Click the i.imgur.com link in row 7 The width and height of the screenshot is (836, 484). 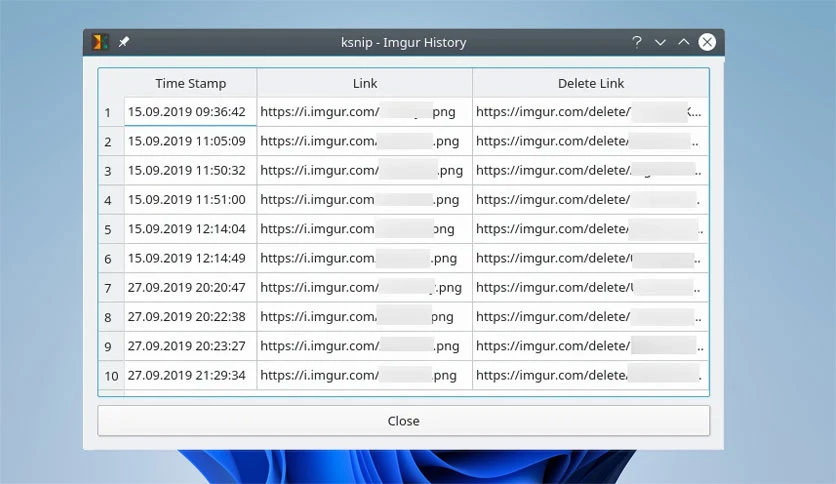click(x=365, y=288)
